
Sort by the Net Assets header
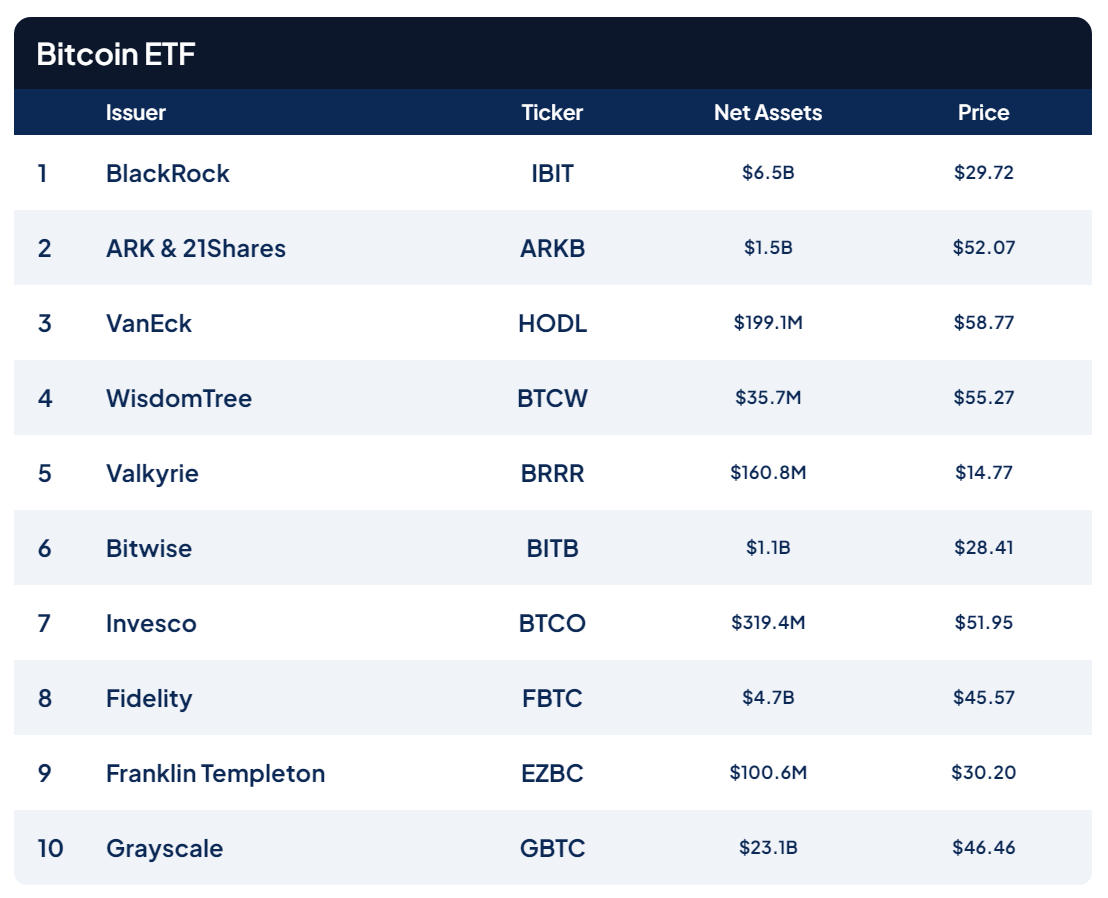[x=767, y=113]
